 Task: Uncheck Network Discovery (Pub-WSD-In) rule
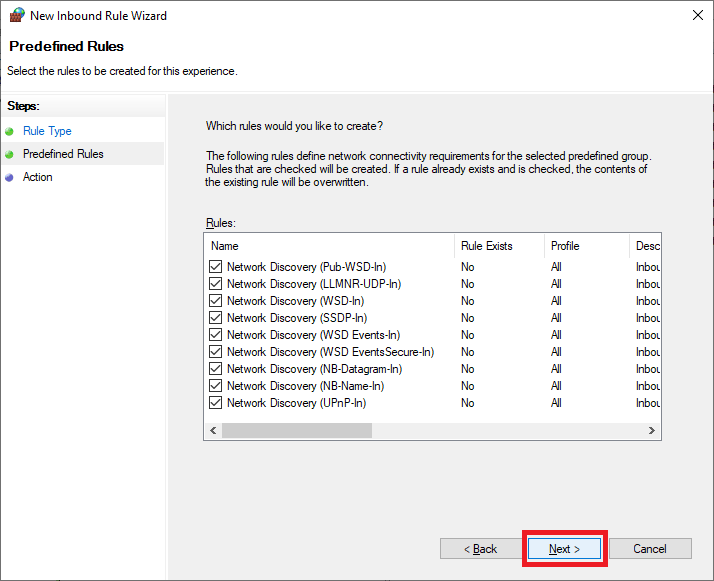(215, 267)
